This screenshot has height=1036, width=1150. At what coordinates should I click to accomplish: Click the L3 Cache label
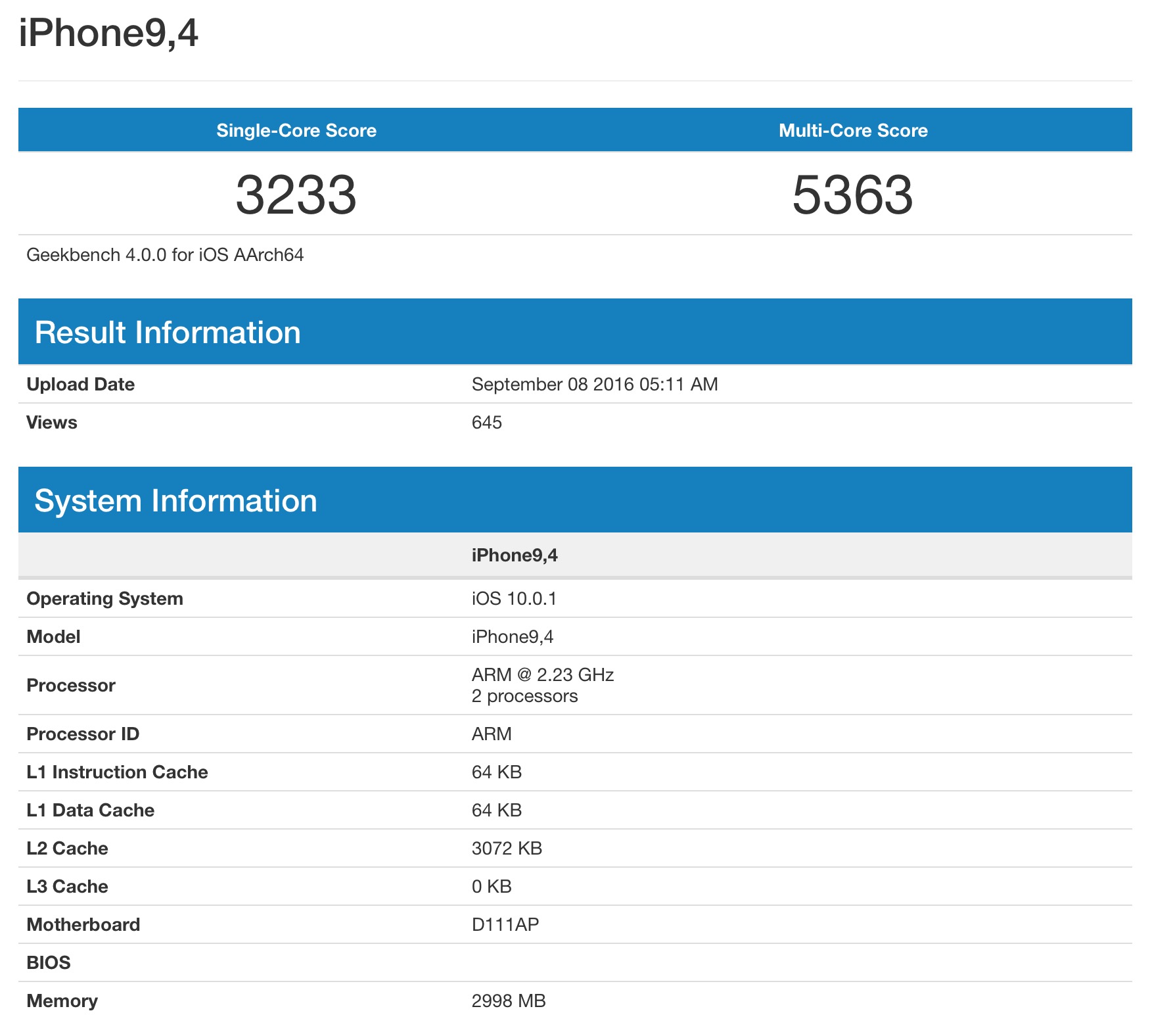tap(67, 887)
